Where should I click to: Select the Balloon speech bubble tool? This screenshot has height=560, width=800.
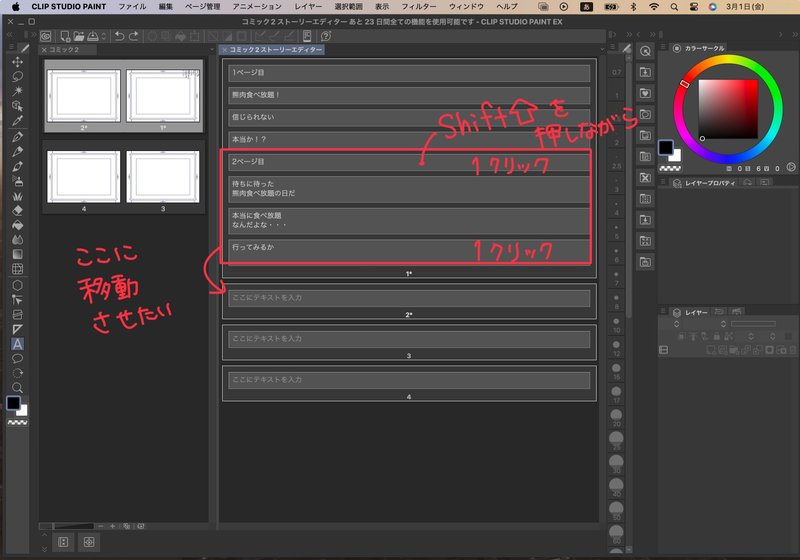[x=17, y=359]
